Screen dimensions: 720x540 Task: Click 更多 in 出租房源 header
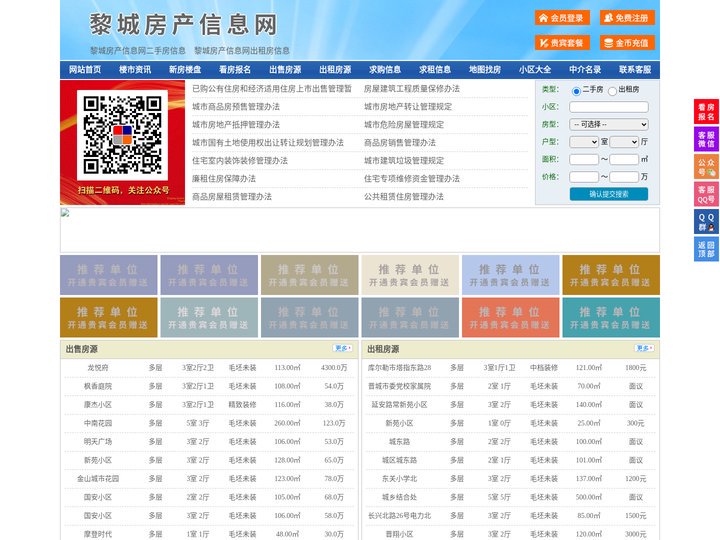[644, 349]
